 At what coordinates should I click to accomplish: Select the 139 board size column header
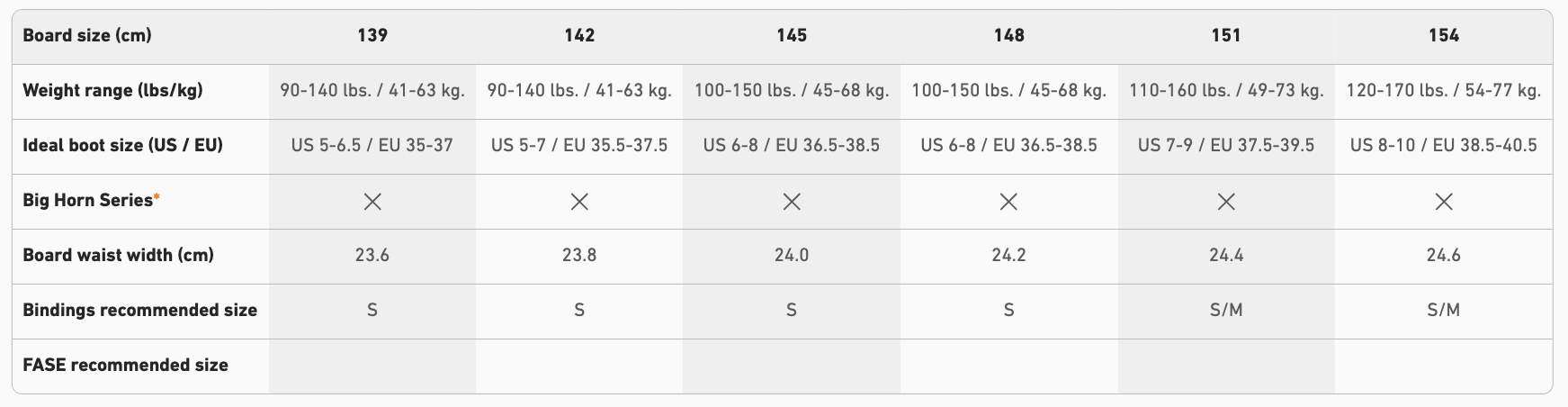tap(372, 36)
